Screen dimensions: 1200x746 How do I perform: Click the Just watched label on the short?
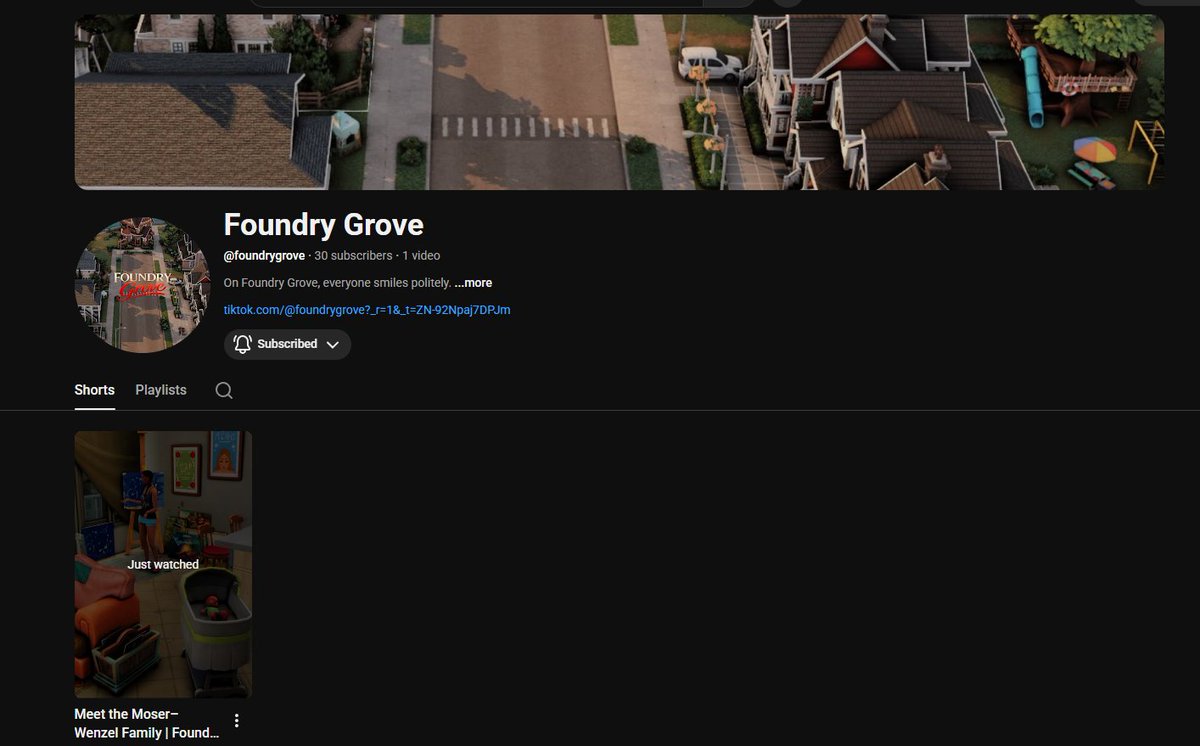163,565
